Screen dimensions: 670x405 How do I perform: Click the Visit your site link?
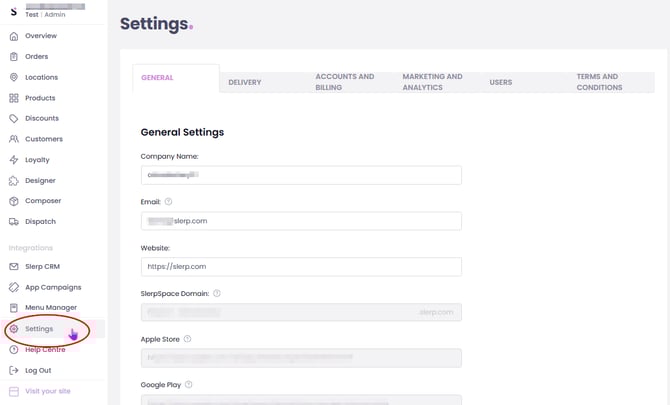47,391
